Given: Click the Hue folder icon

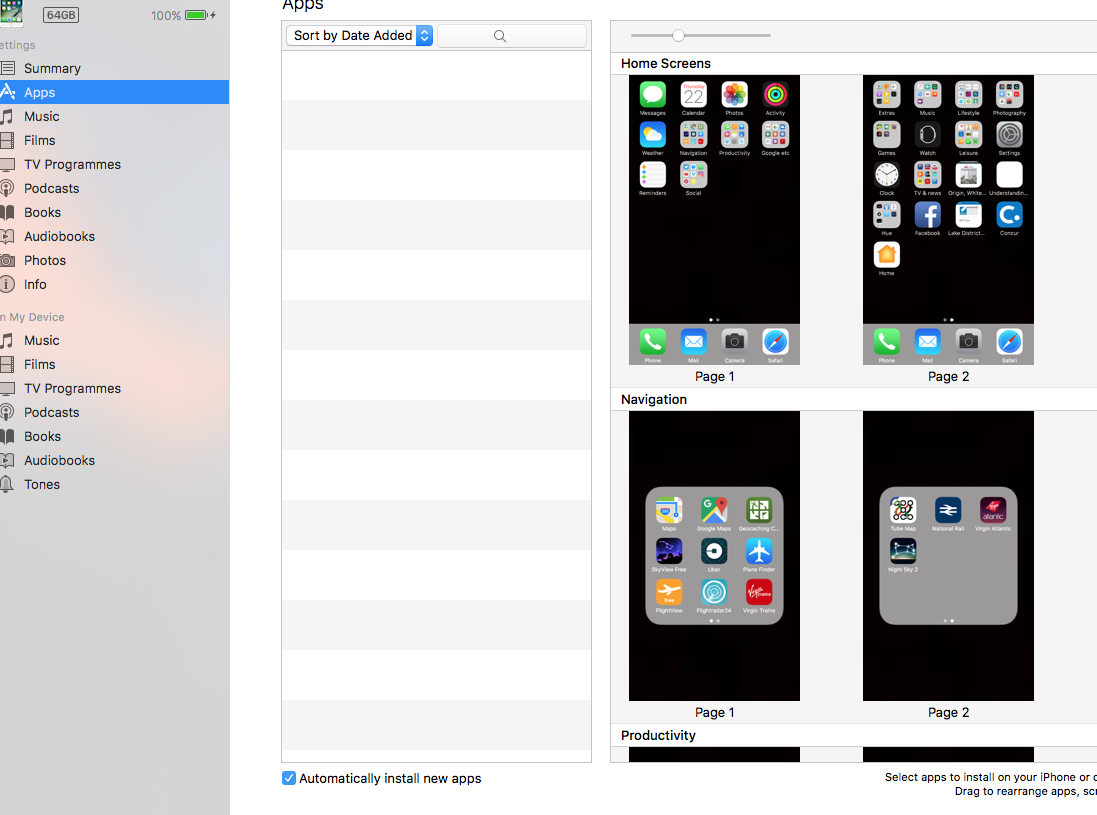Looking at the screenshot, I should tap(886, 215).
